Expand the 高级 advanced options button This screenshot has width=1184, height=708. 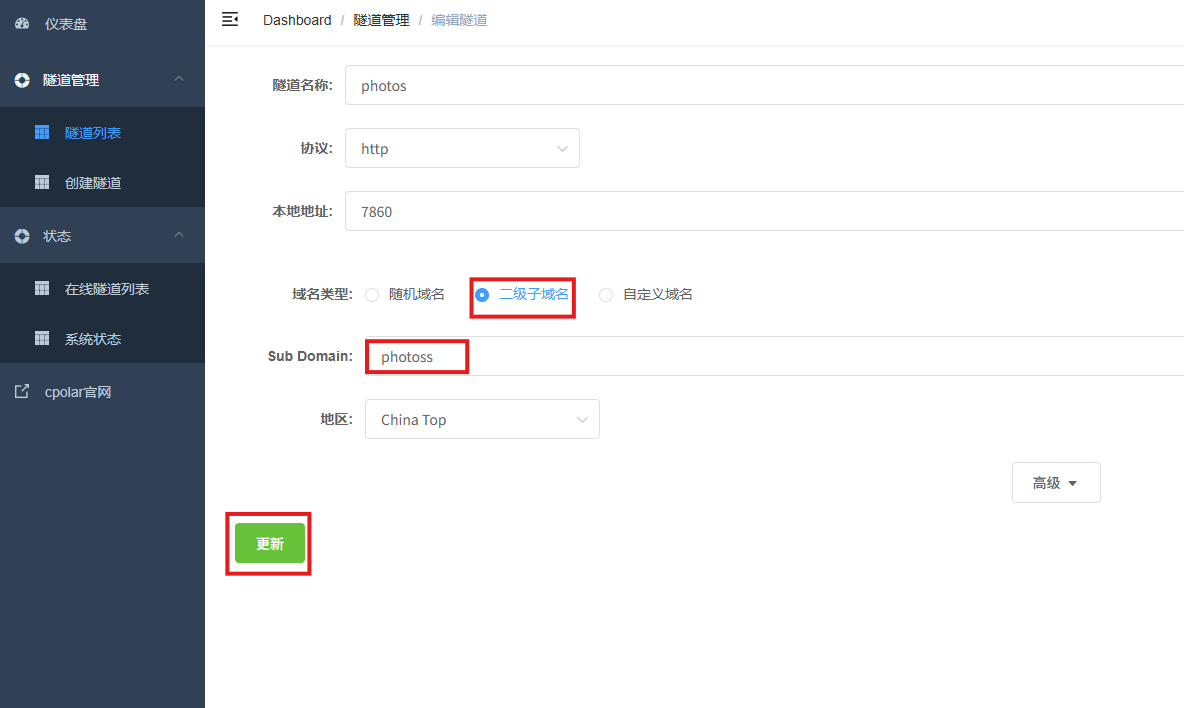point(1056,483)
